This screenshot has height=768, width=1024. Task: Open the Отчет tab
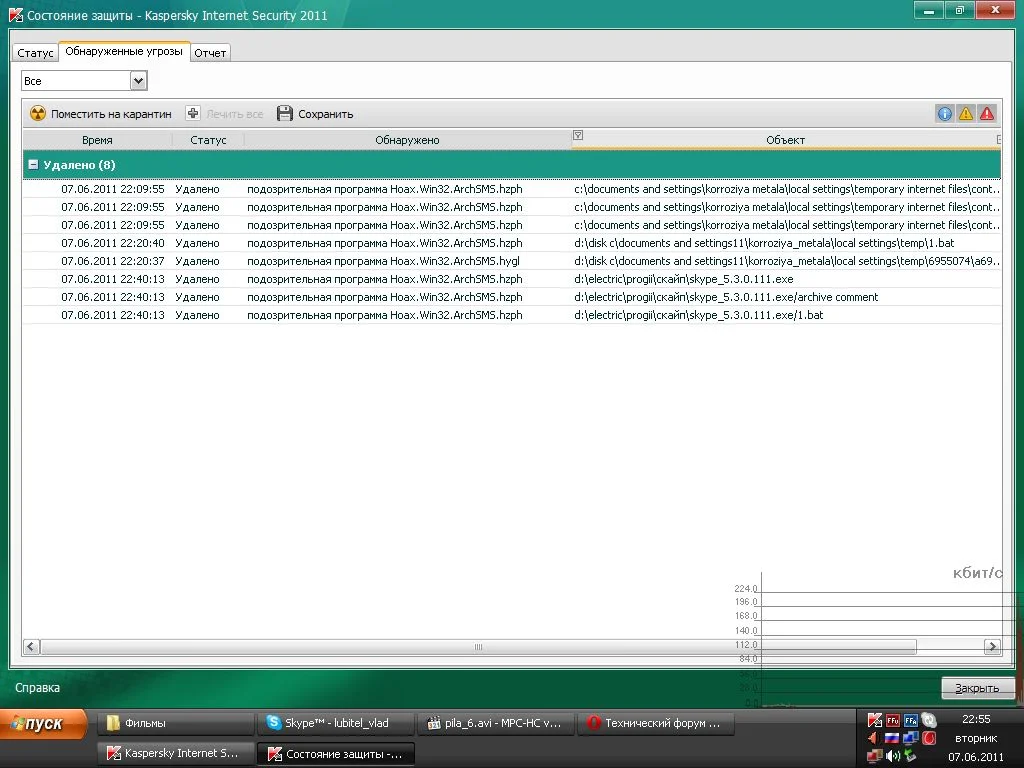coord(210,53)
